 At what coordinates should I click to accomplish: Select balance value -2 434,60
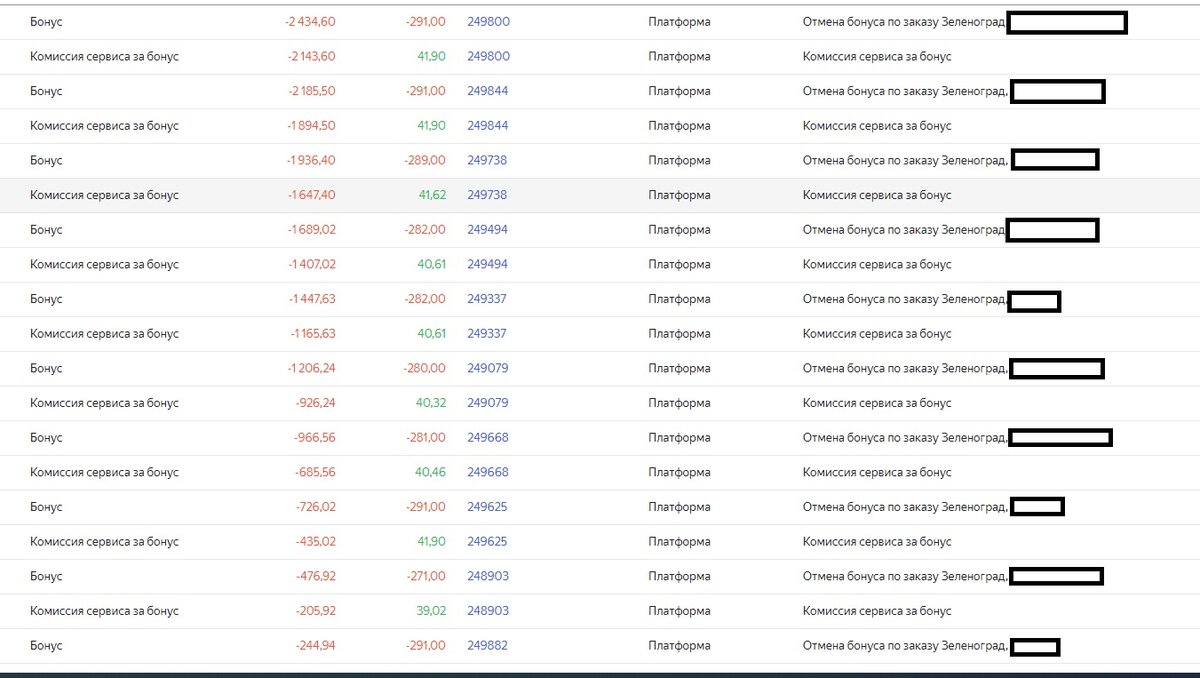tap(310, 22)
